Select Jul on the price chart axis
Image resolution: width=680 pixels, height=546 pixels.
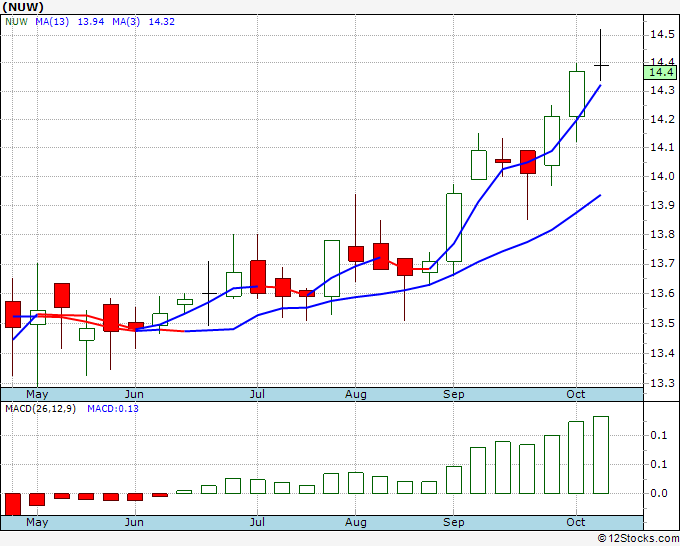(257, 395)
